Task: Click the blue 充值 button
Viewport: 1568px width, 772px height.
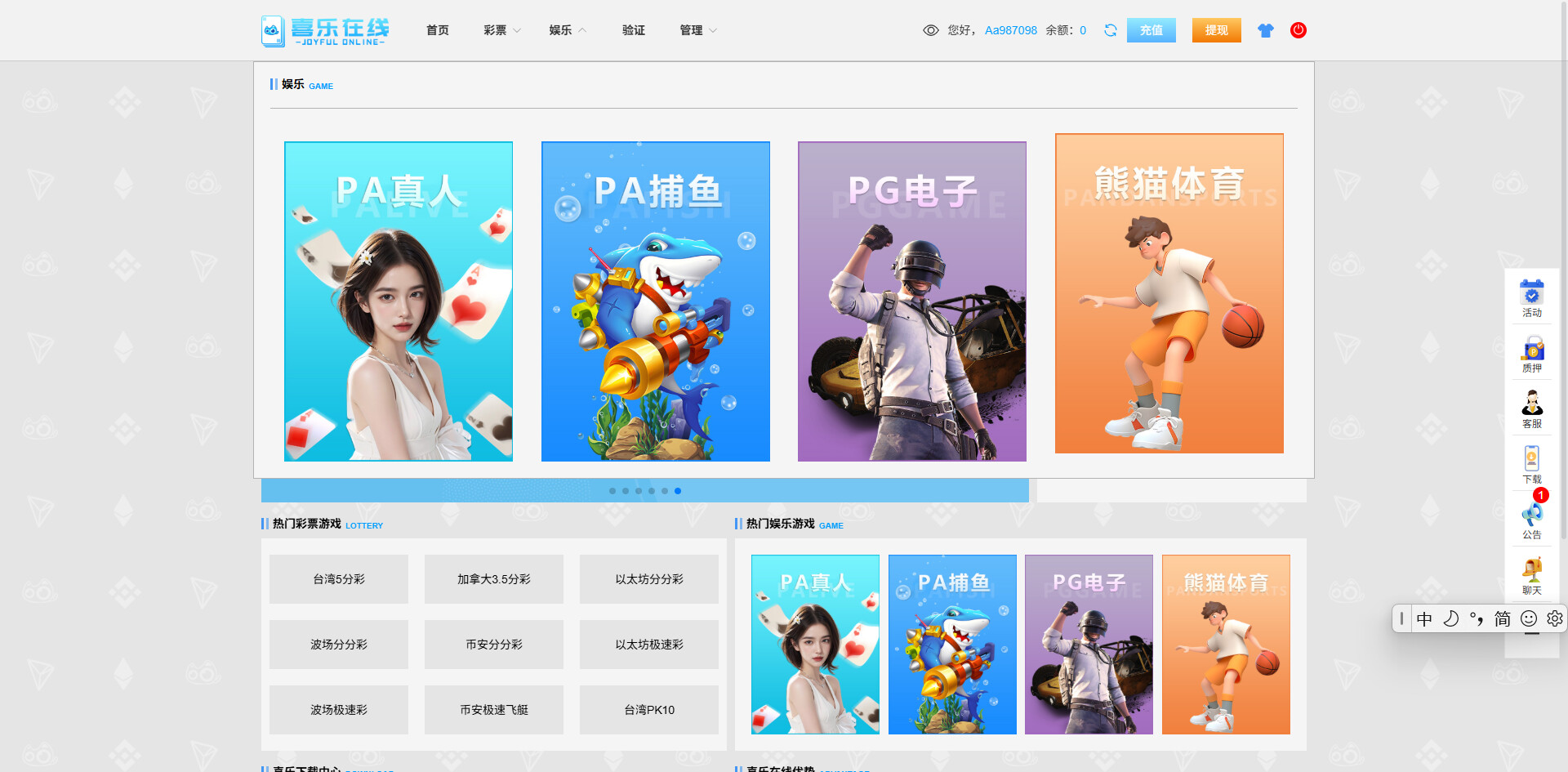Action: click(1151, 30)
